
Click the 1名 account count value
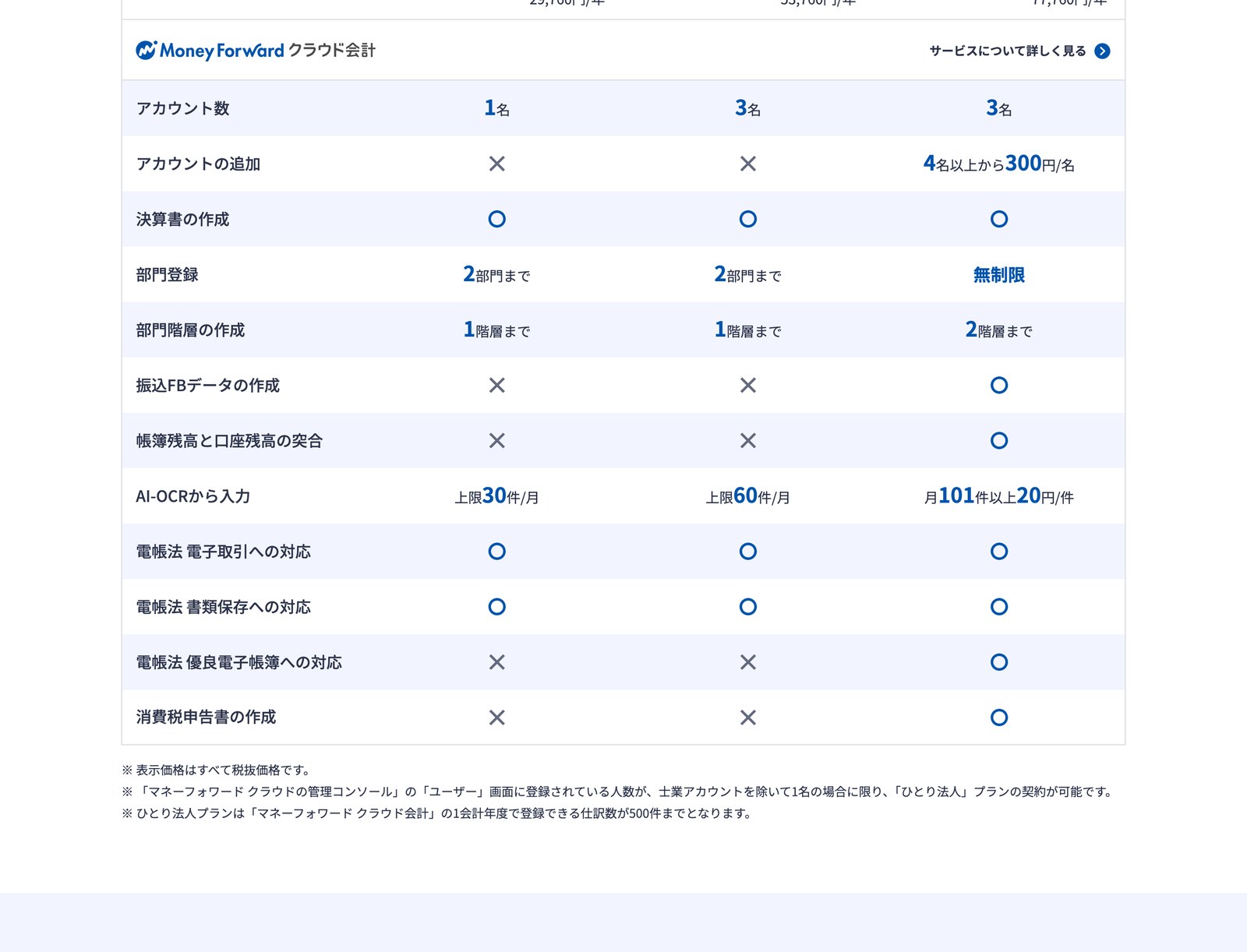[x=497, y=108]
